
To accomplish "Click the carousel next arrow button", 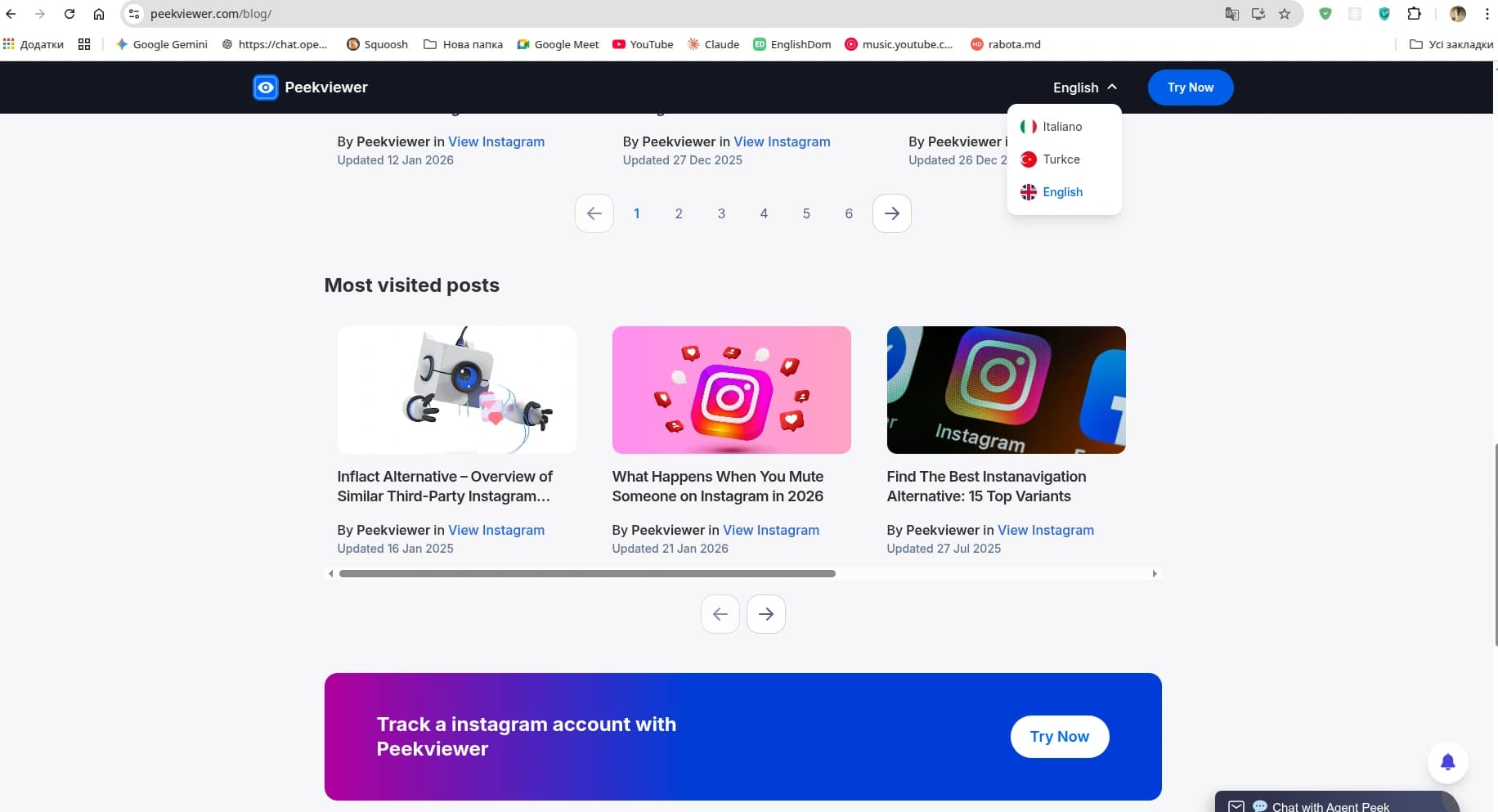I will pos(766,614).
